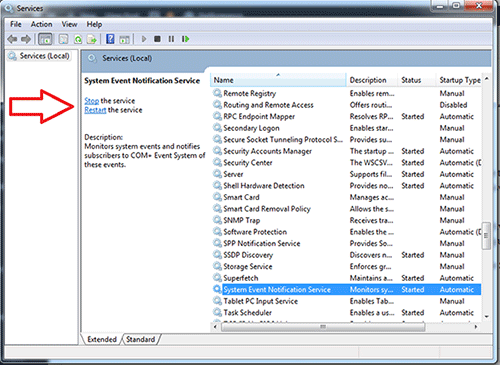Click the Restart the service link

95,110
